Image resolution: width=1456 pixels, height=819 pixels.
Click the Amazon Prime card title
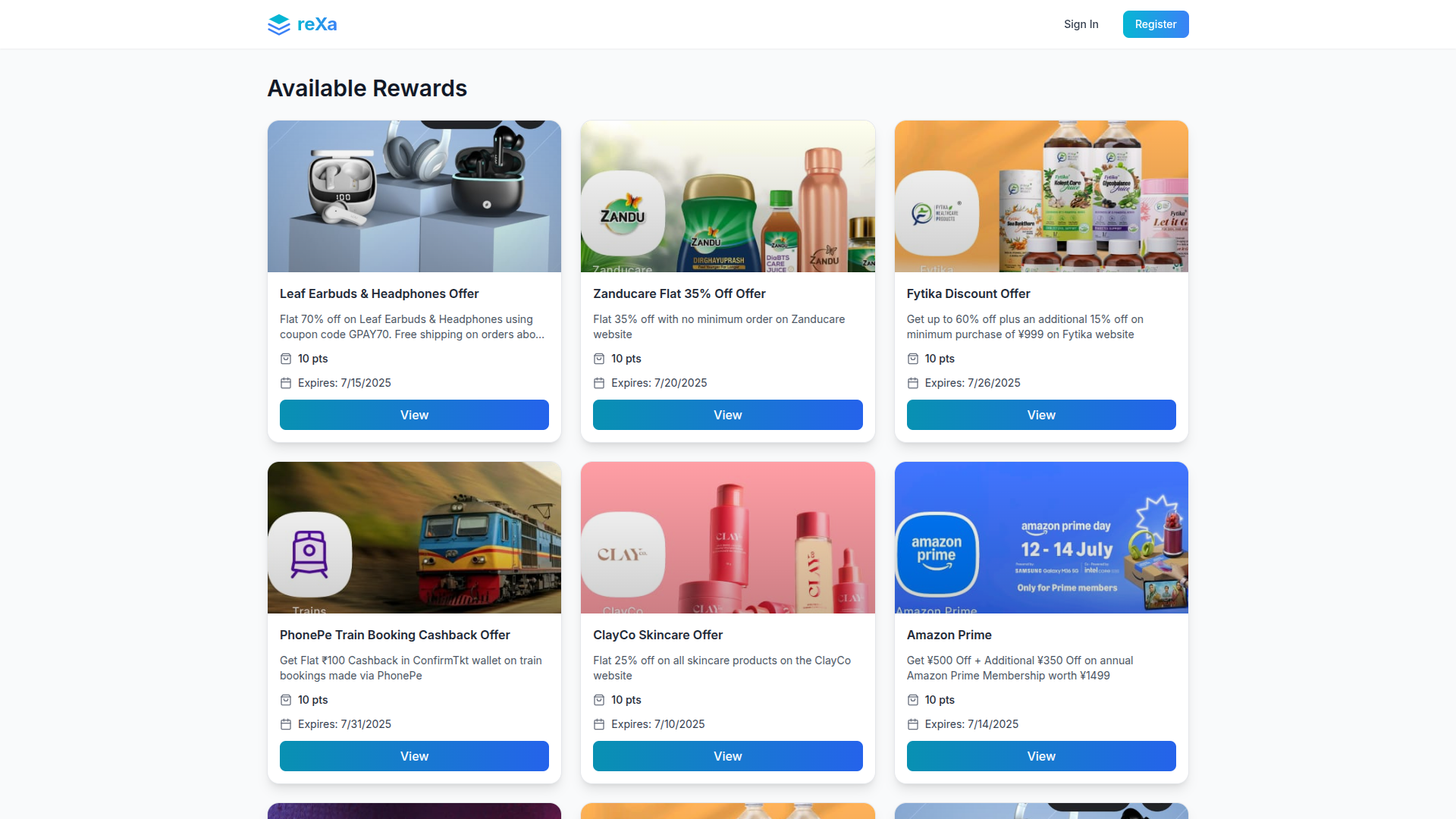949,635
